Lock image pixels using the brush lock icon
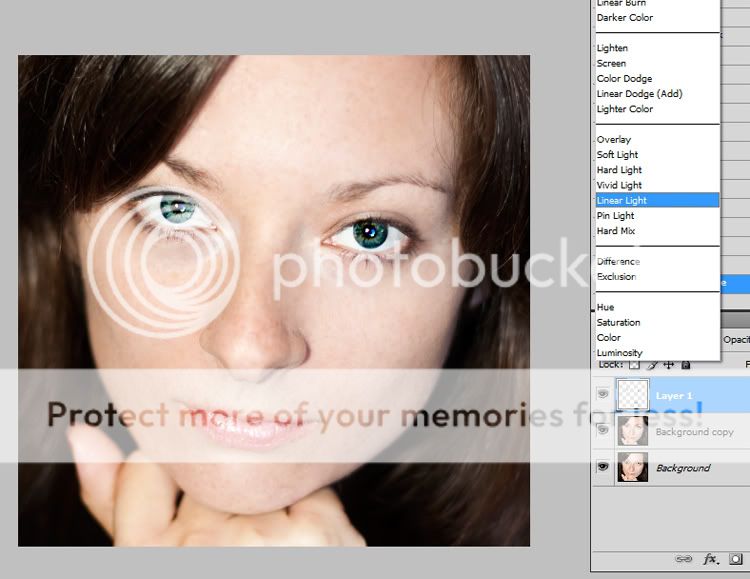The height and width of the screenshot is (579, 750). click(x=652, y=365)
